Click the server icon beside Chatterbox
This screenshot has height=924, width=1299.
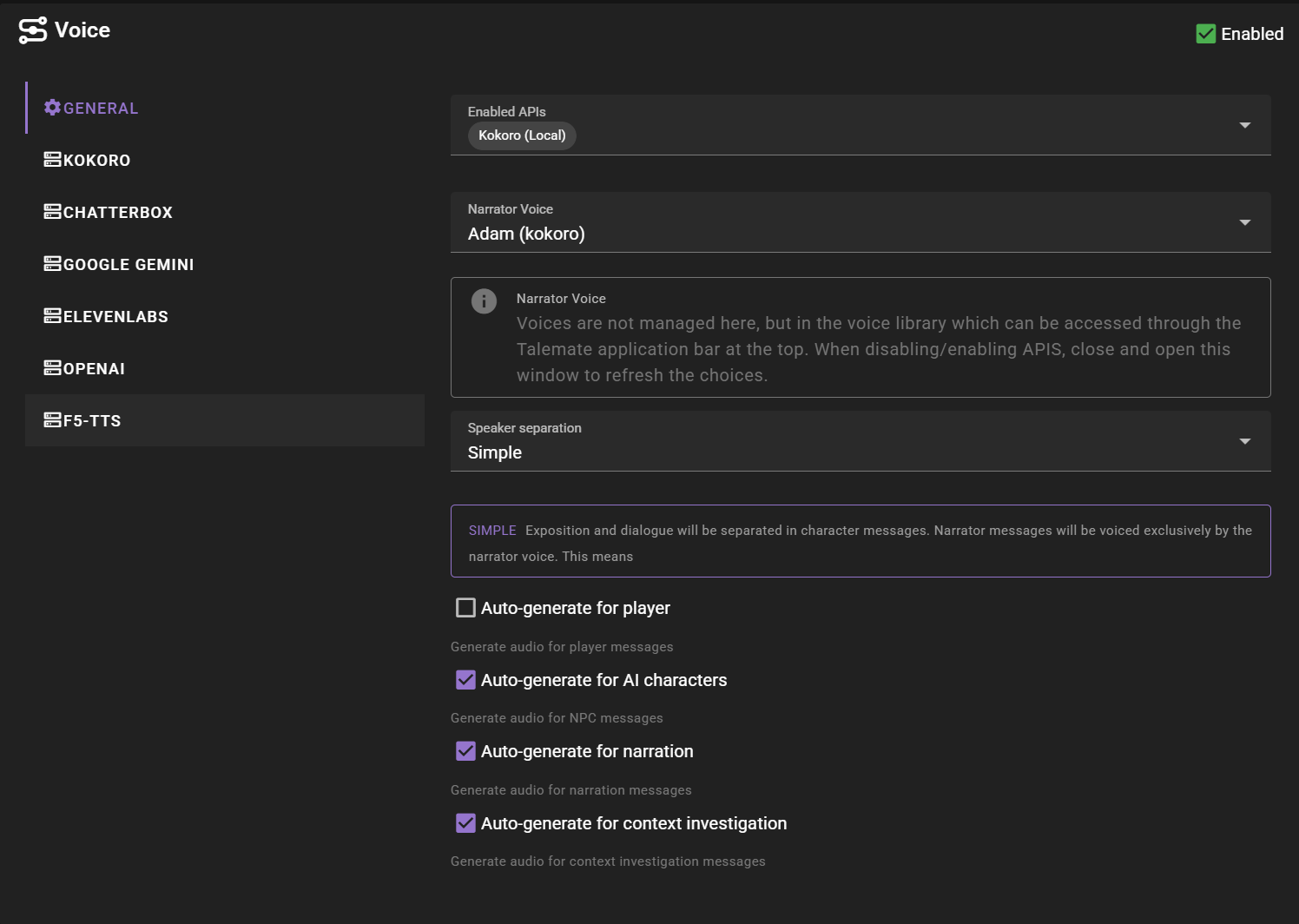coord(53,212)
